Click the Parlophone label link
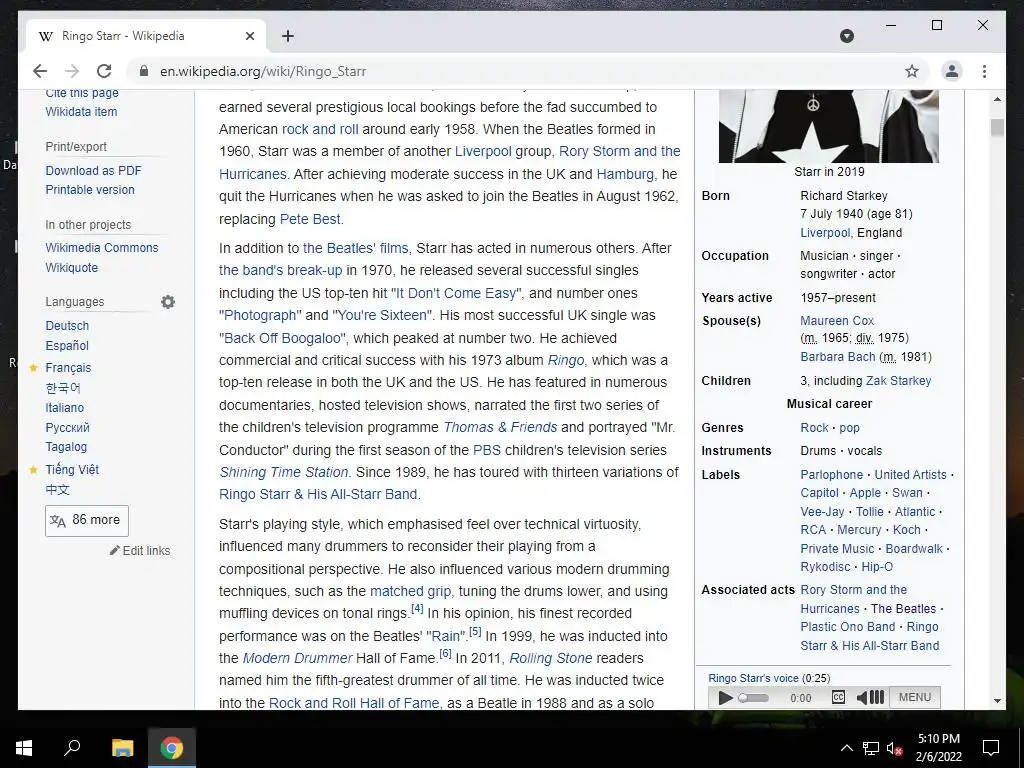The image size is (1024, 768). [x=831, y=475]
